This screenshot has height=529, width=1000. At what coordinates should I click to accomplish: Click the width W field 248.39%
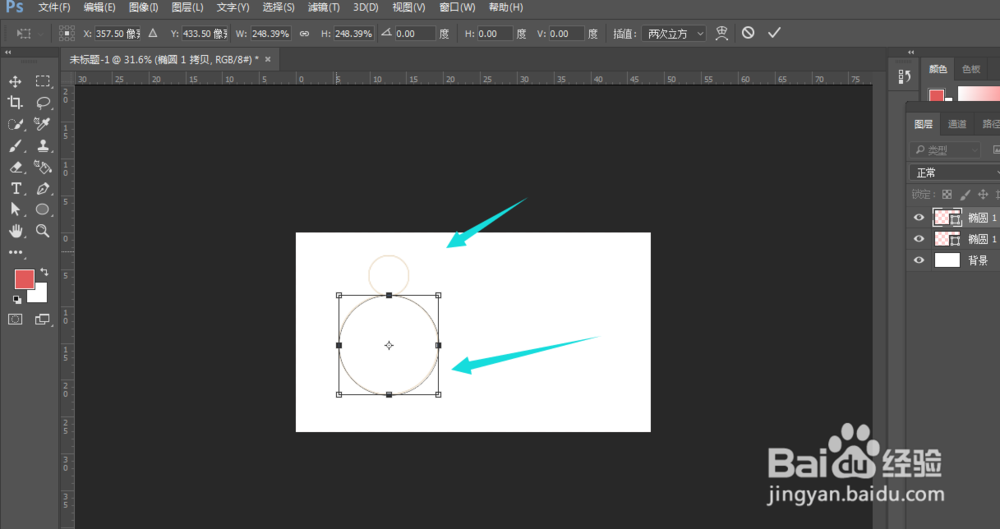pos(270,34)
